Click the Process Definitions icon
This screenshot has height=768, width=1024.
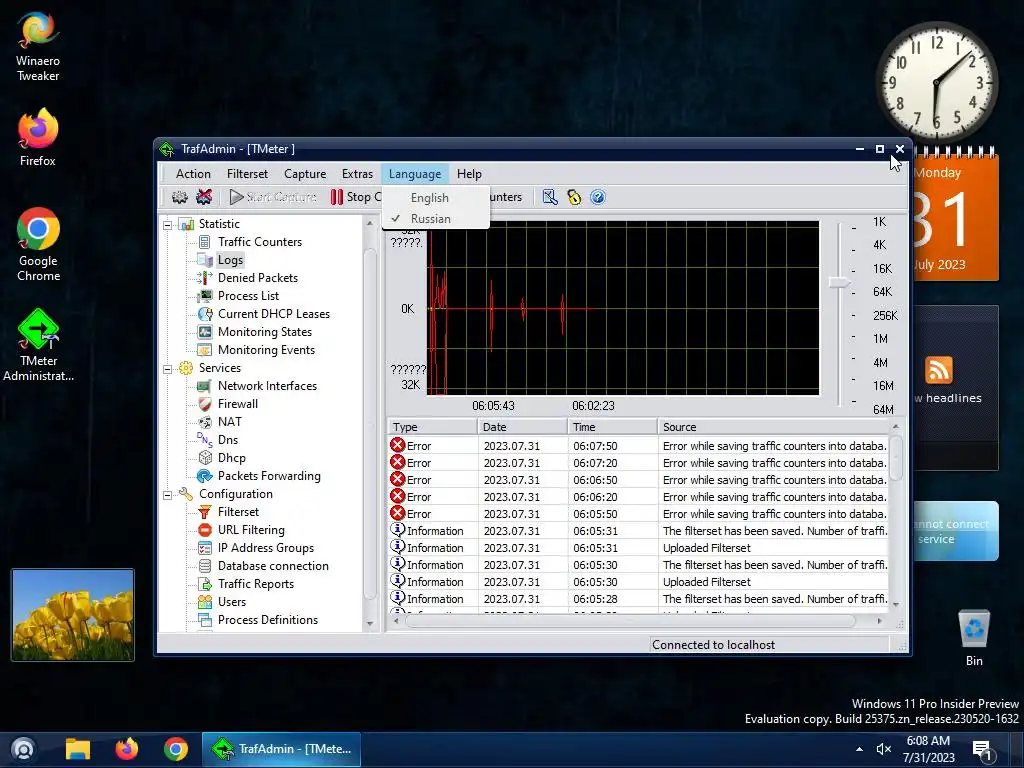coord(205,620)
